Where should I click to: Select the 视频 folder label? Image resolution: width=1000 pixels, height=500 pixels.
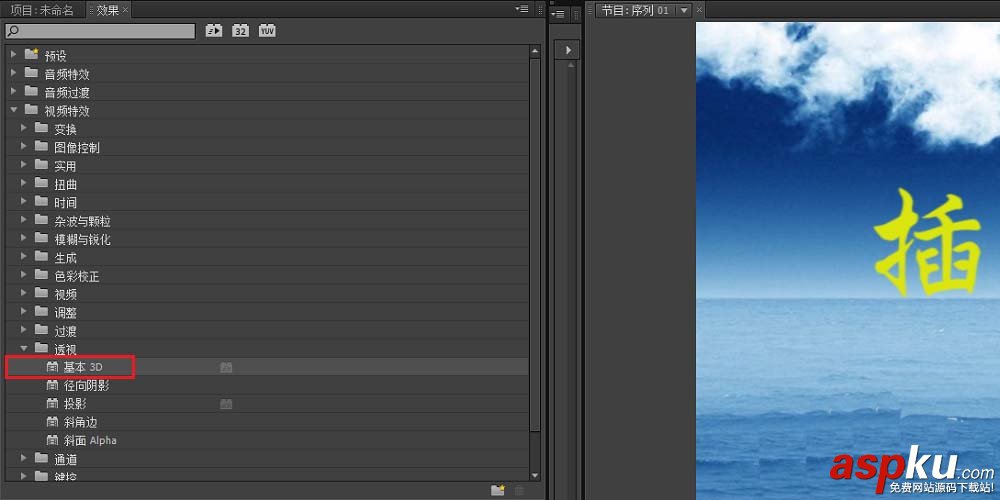tap(65, 294)
